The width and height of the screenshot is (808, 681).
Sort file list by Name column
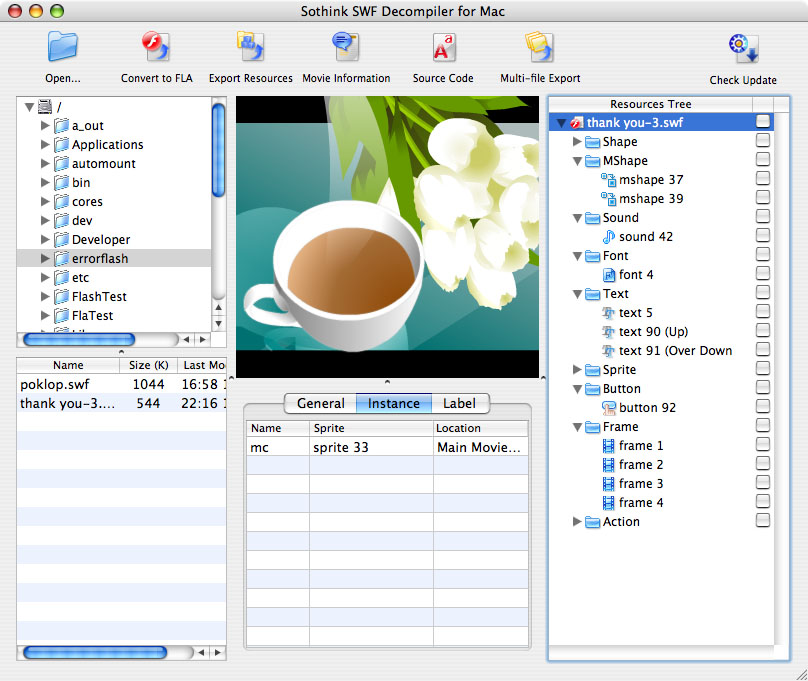pyautogui.click(x=68, y=365)
